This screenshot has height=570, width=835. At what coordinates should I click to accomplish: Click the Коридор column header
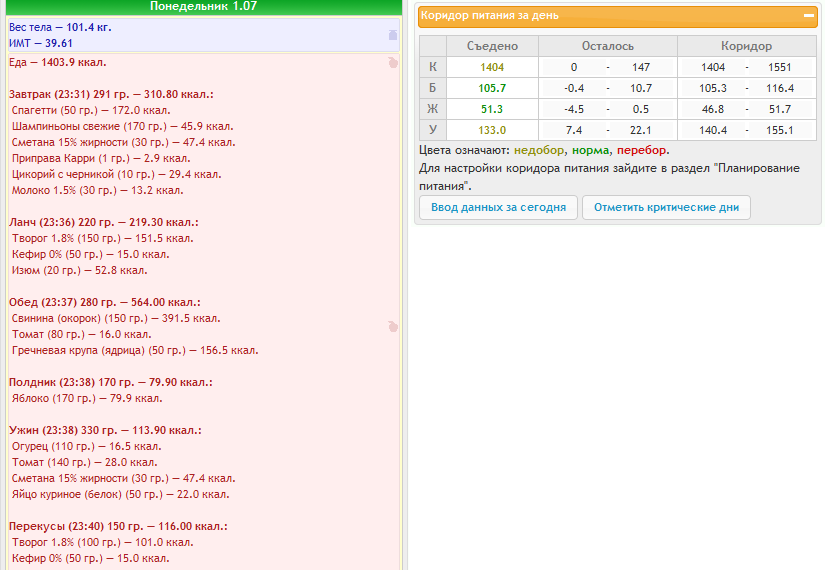point(747,46)
